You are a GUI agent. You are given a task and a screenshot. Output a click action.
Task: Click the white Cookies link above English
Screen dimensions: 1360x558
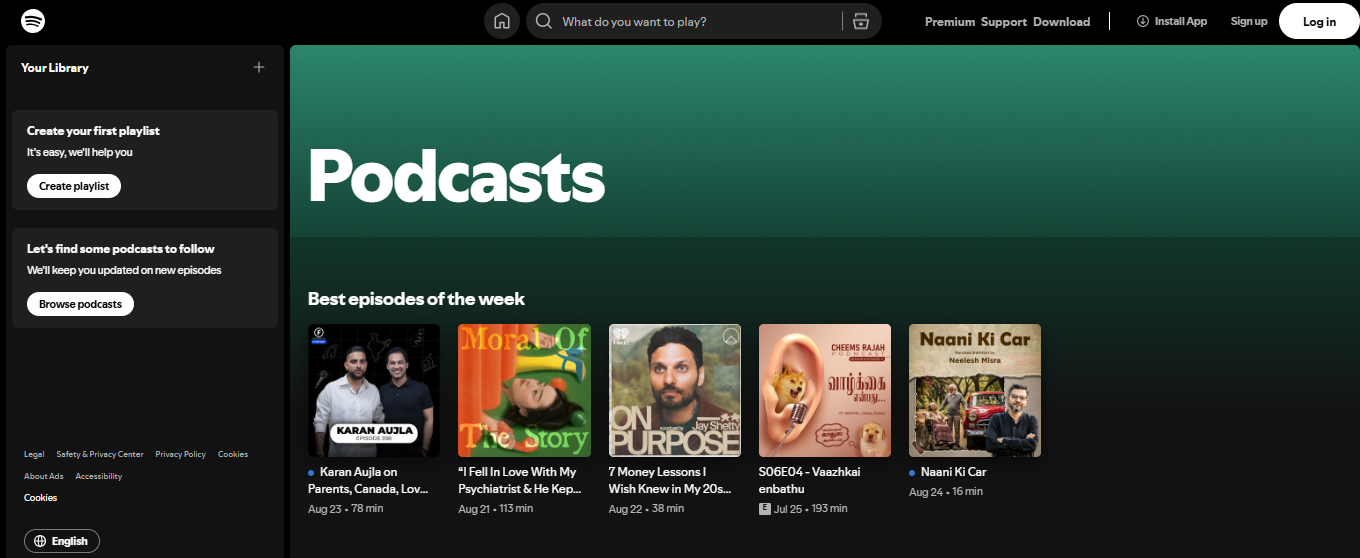(x=41, y=498)
